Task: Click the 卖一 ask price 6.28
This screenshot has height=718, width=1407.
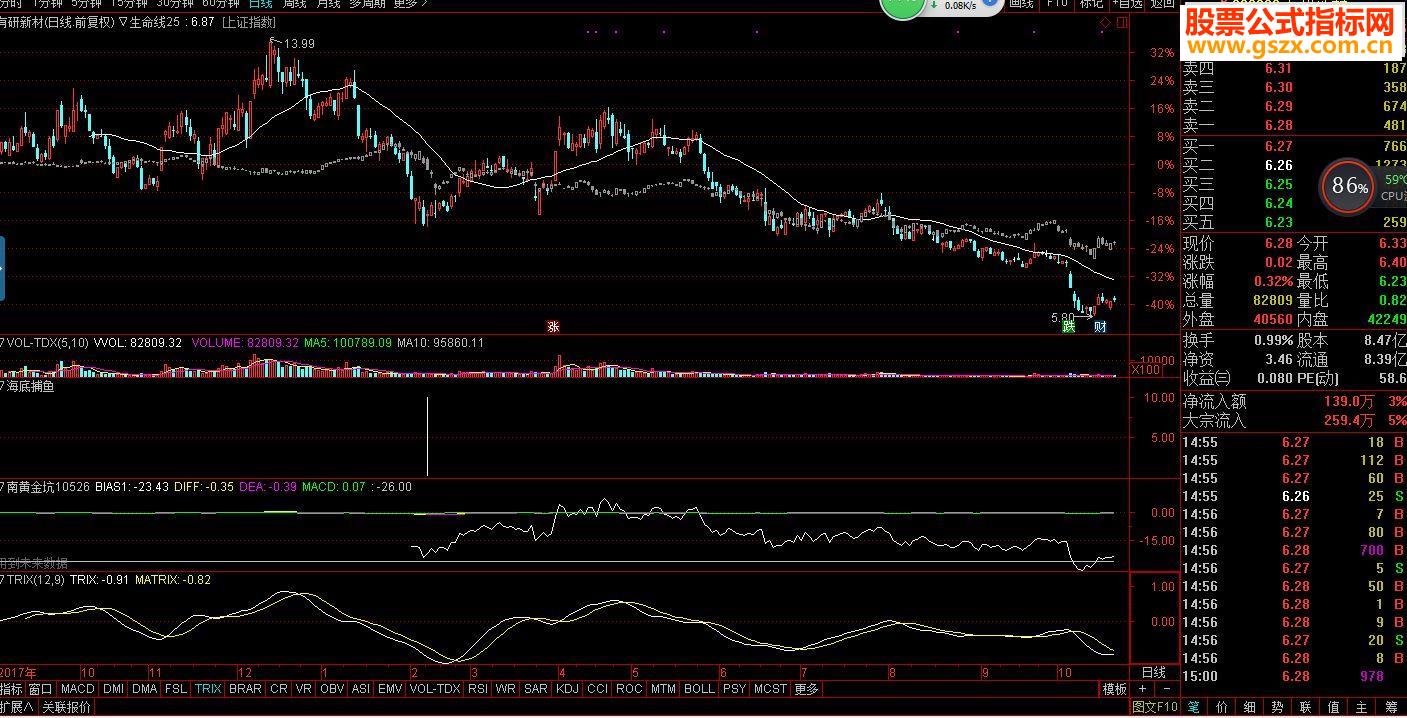Action: 1278,125
